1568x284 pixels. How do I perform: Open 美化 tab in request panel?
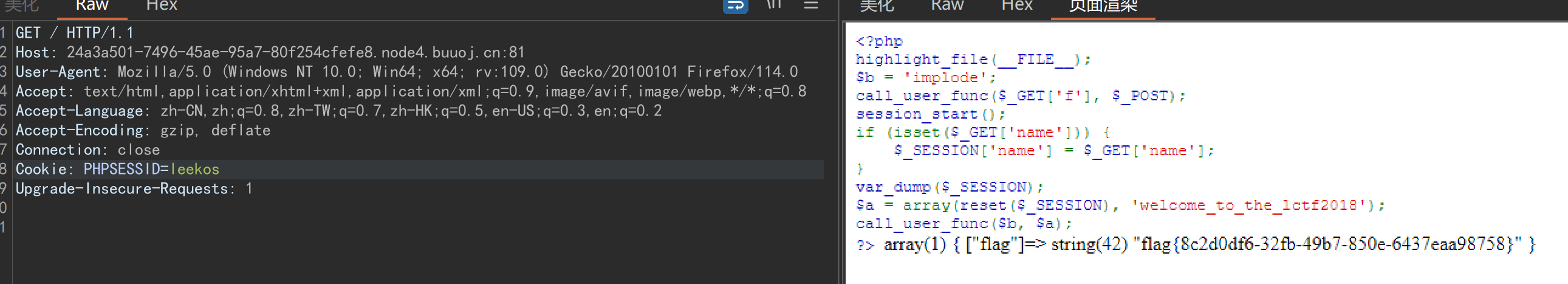22,5
